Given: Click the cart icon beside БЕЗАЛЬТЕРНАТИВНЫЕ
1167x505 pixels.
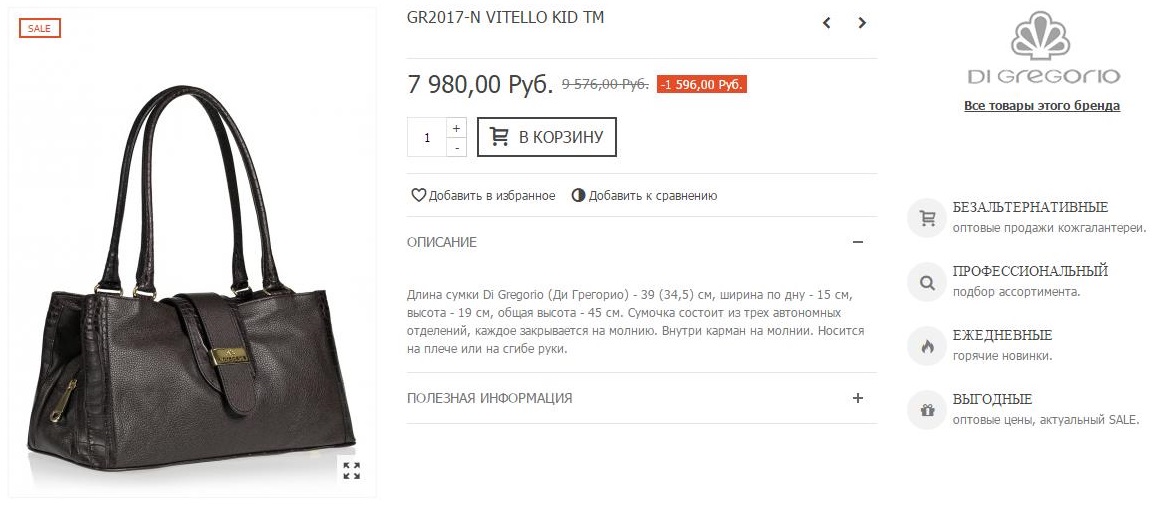Looking at the screenshot, I should point(927,218).
